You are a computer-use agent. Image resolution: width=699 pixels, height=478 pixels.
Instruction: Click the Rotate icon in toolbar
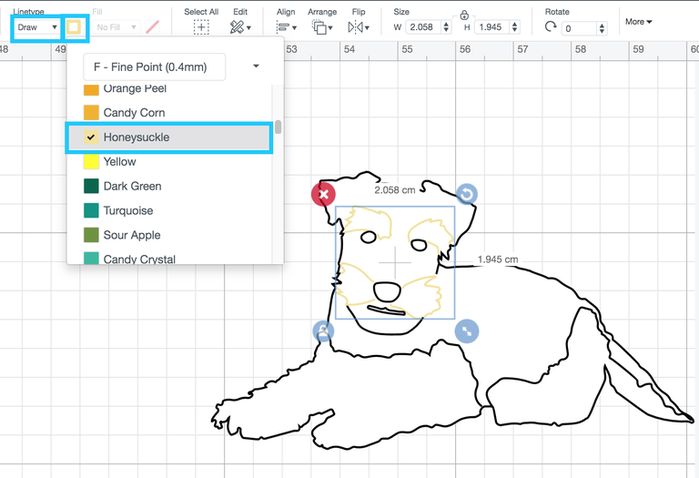pos(551,28)
